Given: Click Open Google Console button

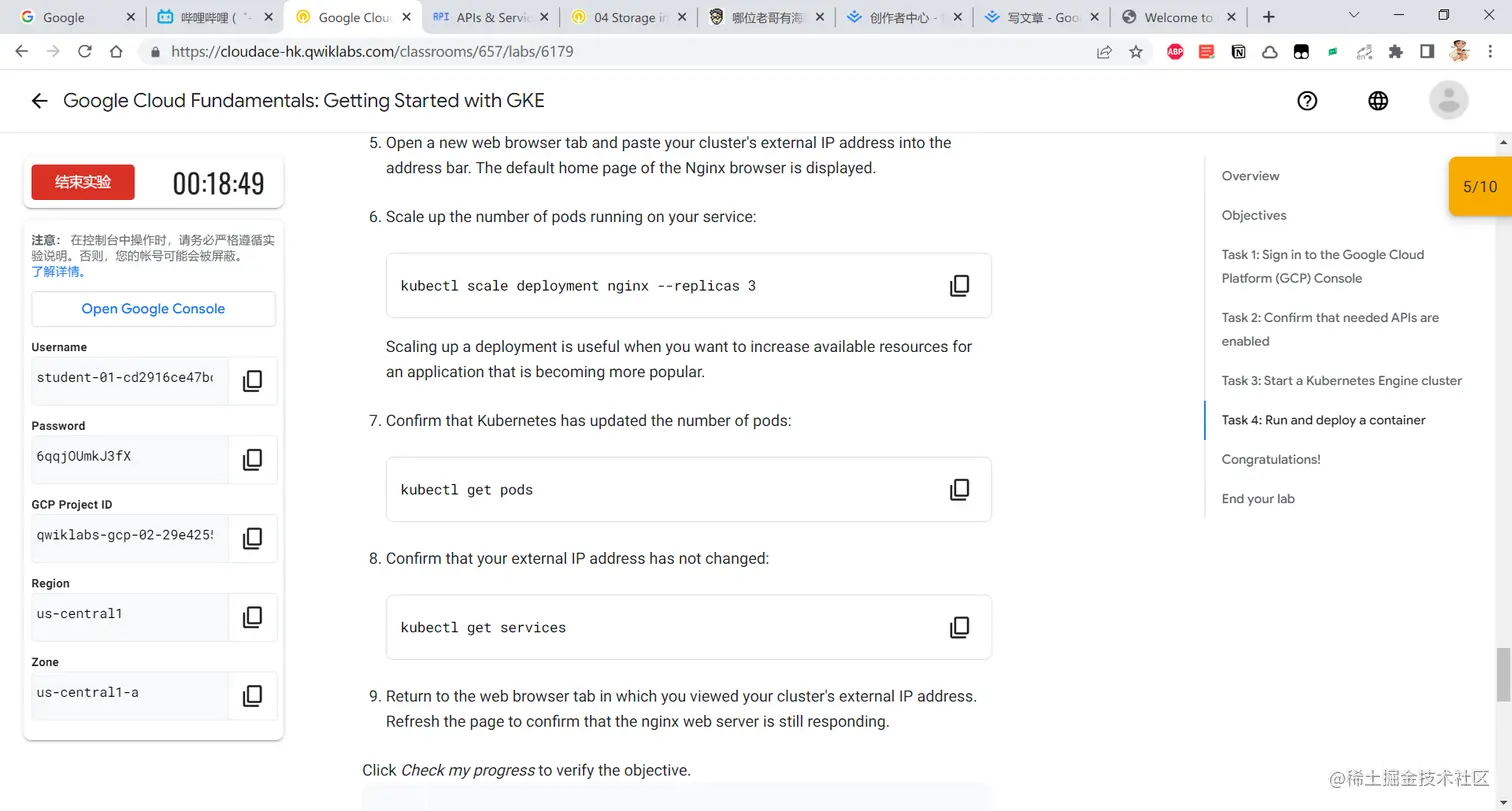Looking at the screenshot, I should click(x=153, y=309).
